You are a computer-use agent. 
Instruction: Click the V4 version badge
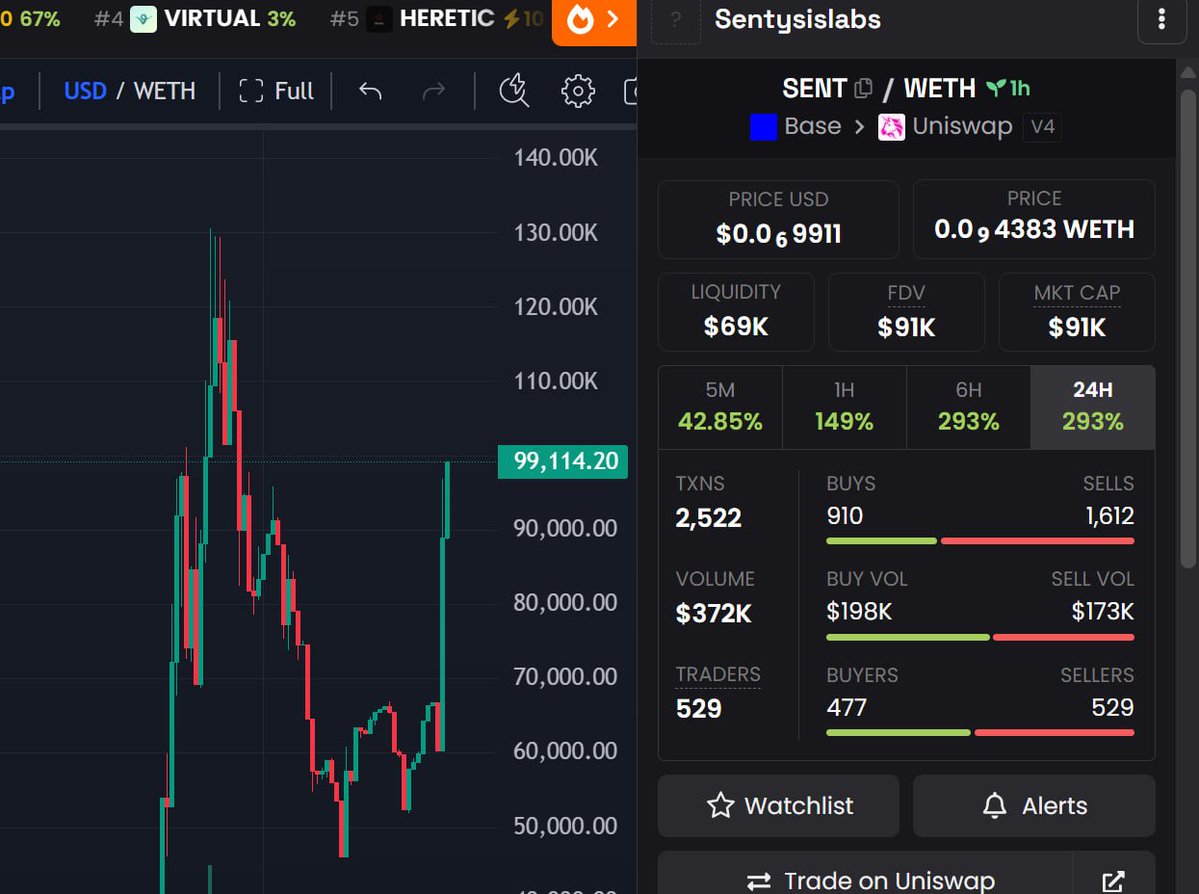point(1042,126)
